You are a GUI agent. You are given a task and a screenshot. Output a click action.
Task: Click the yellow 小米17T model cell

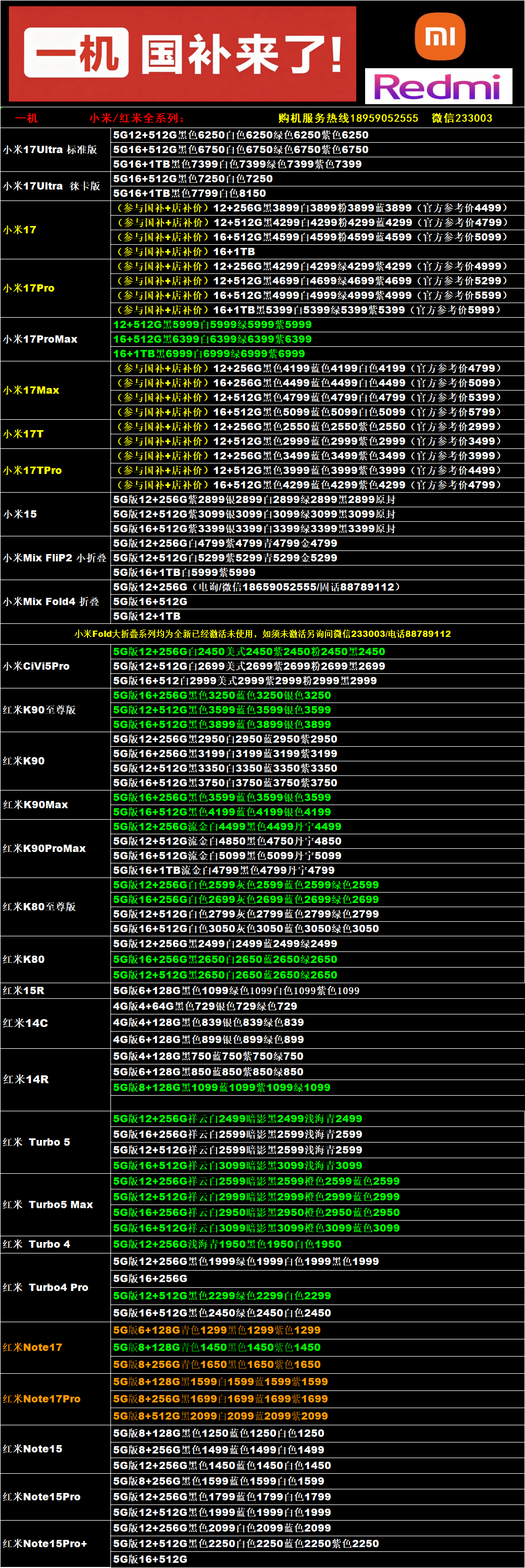pyautogui.click(x=55, y=435)
